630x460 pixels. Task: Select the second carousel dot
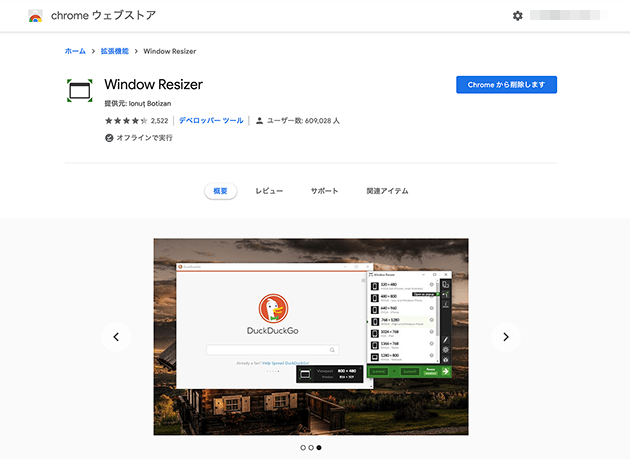coord(311,448)
